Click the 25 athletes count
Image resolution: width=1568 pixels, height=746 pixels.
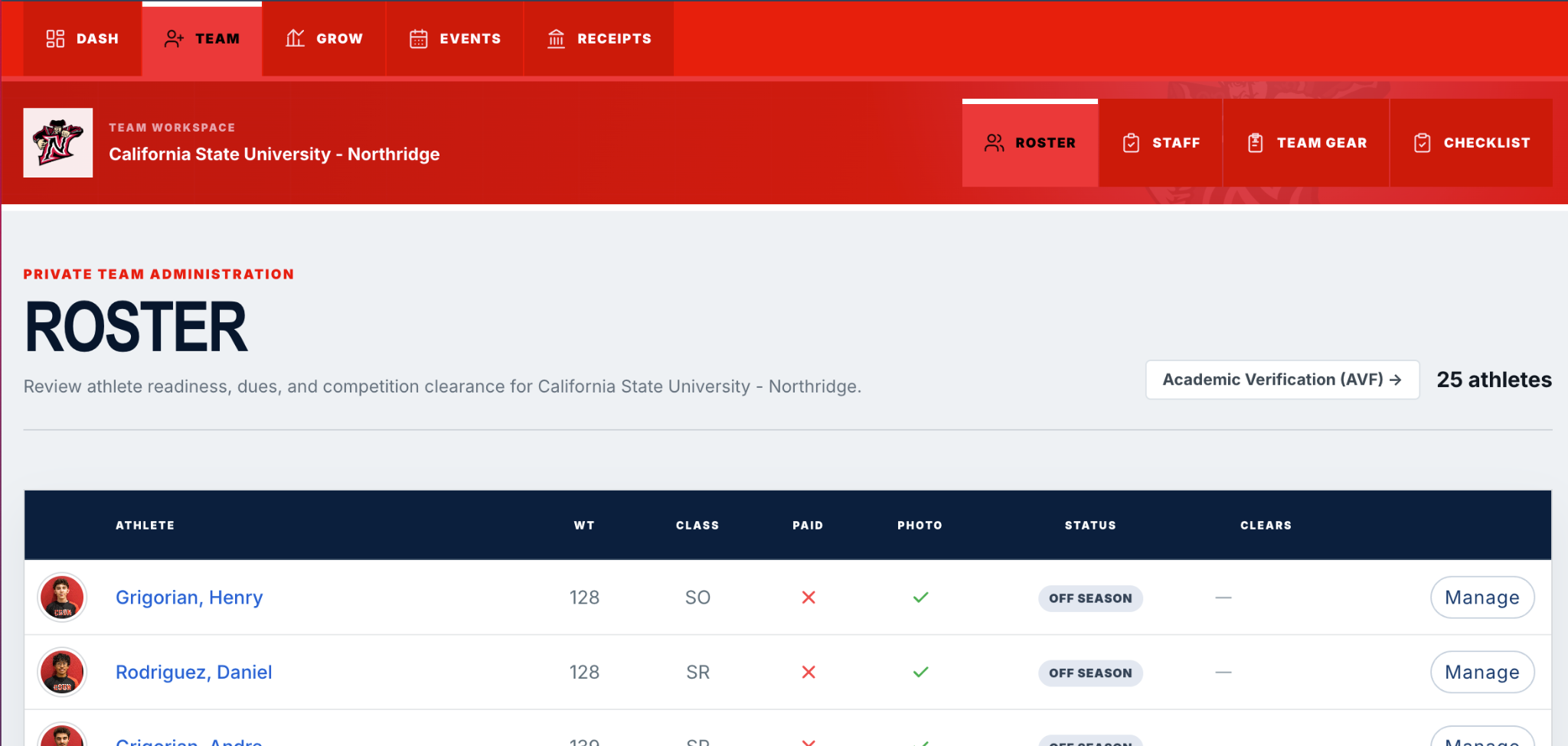click(x=1494, y=380)
